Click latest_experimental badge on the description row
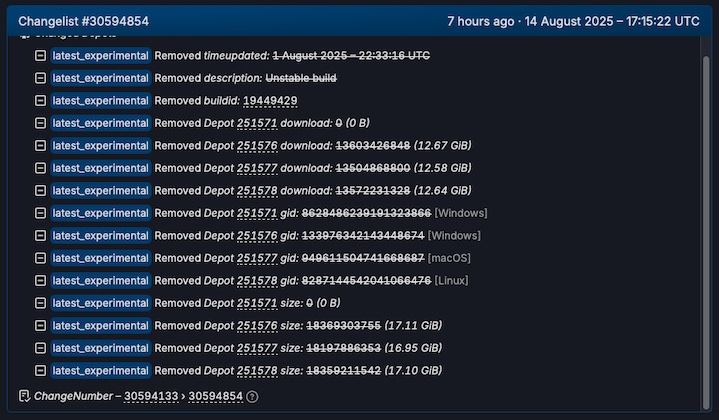This screenshot has width=719, height=420. [x=100, y=78]
